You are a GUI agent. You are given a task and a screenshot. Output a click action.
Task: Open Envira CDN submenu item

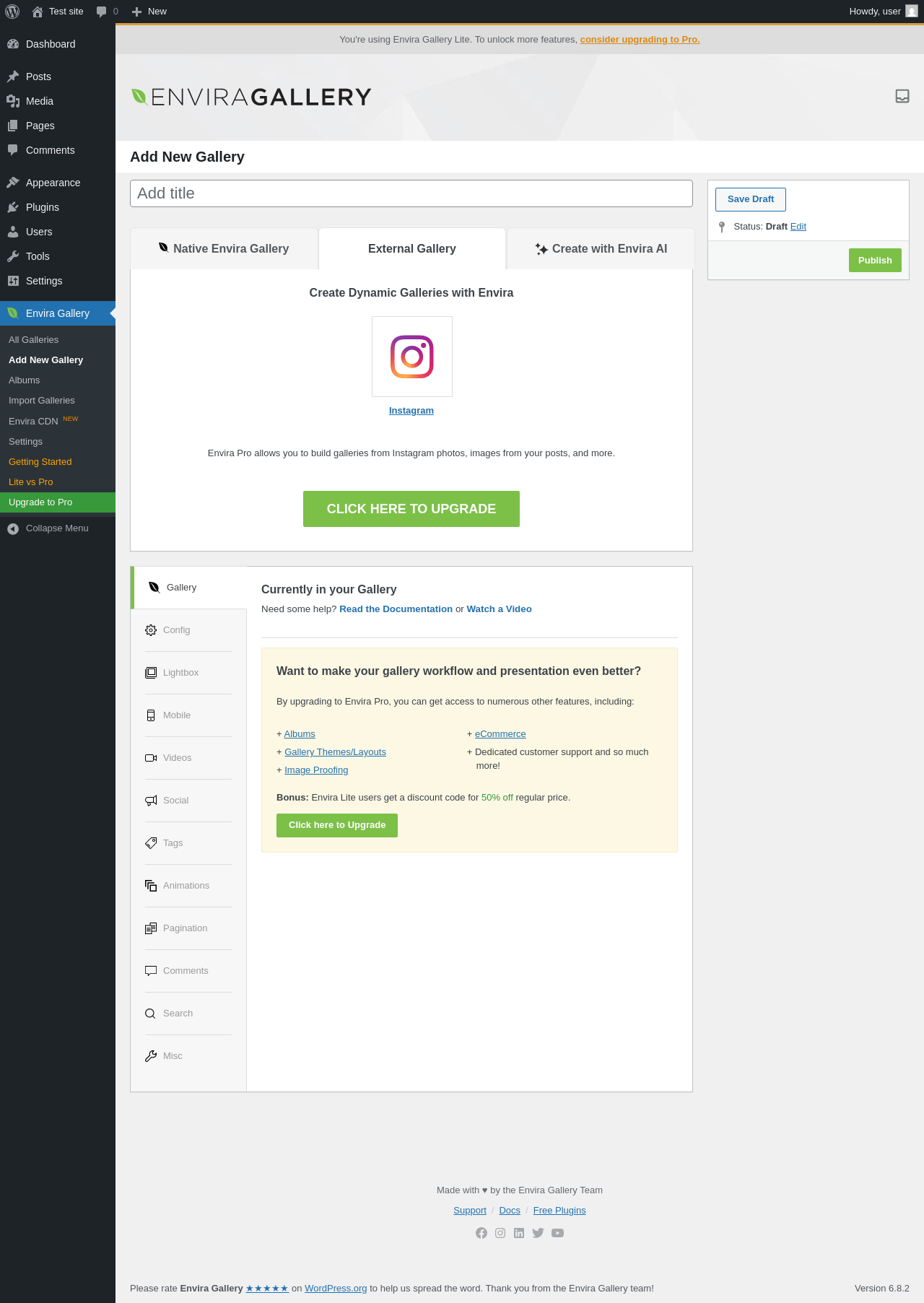pyautogui.click(x=58, y=421)
